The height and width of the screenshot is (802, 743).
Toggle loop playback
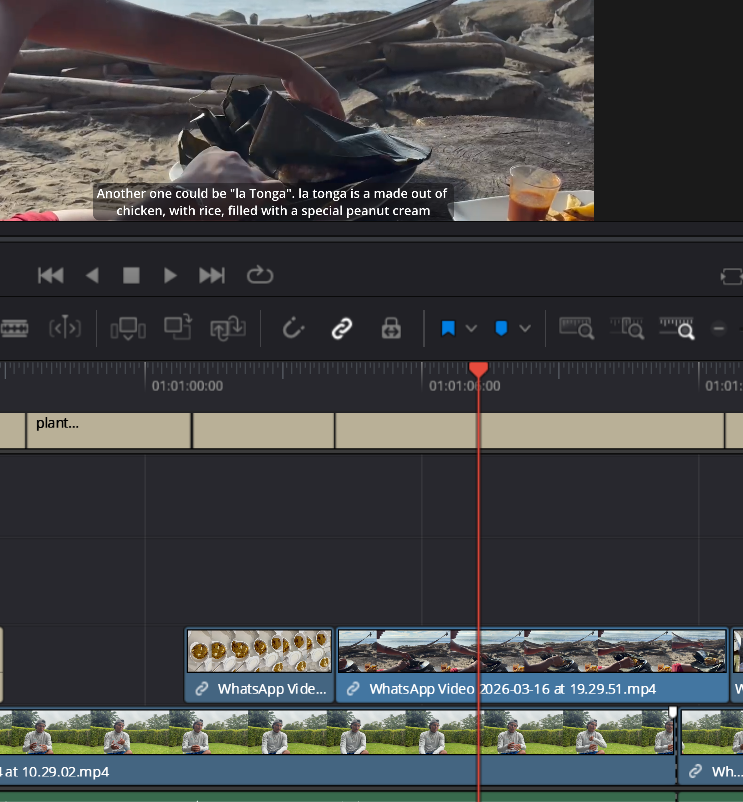[259, 275]
